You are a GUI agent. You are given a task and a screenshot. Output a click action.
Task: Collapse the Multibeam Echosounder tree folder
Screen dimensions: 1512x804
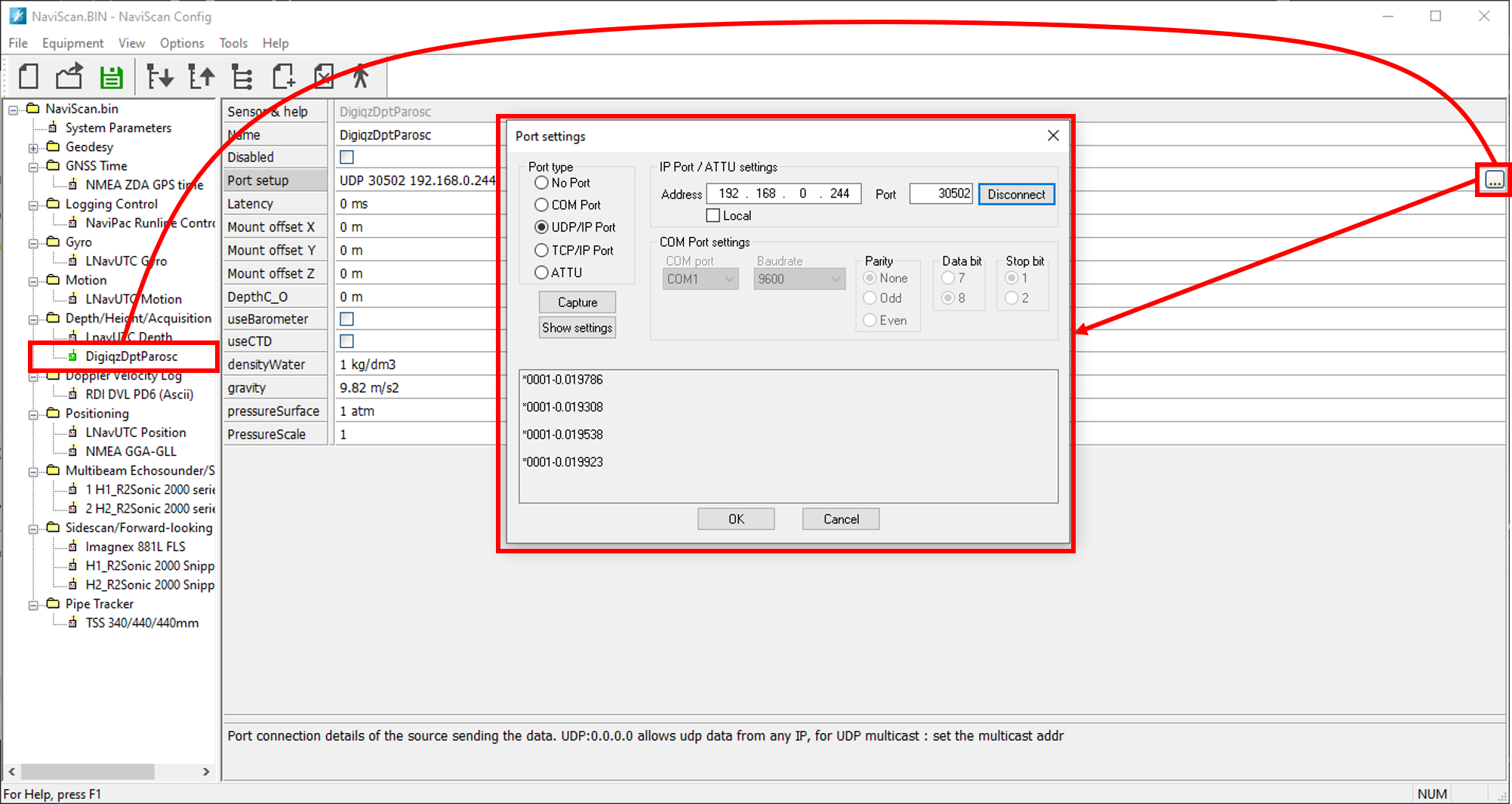[33, 471]
